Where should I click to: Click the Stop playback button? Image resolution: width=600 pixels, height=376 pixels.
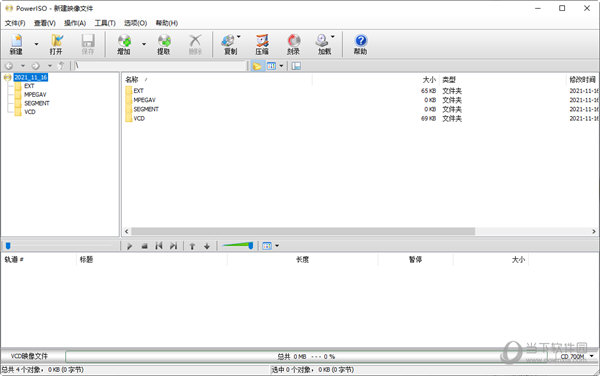[x=144, y=246]
